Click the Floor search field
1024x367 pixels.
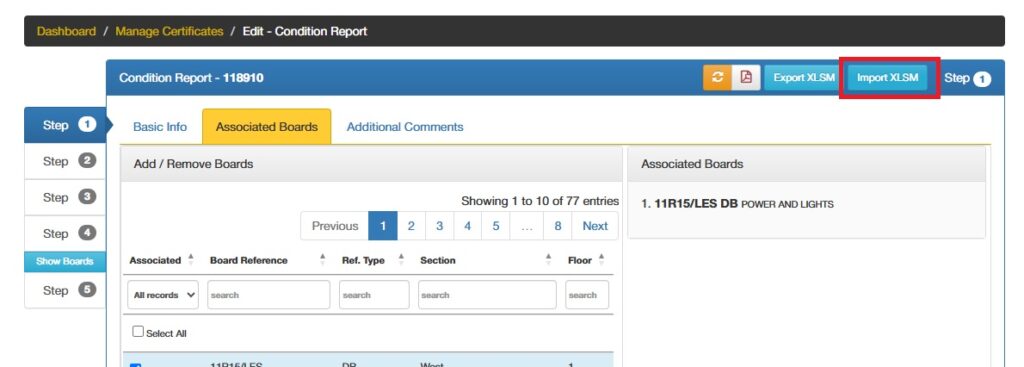[587, 295]
